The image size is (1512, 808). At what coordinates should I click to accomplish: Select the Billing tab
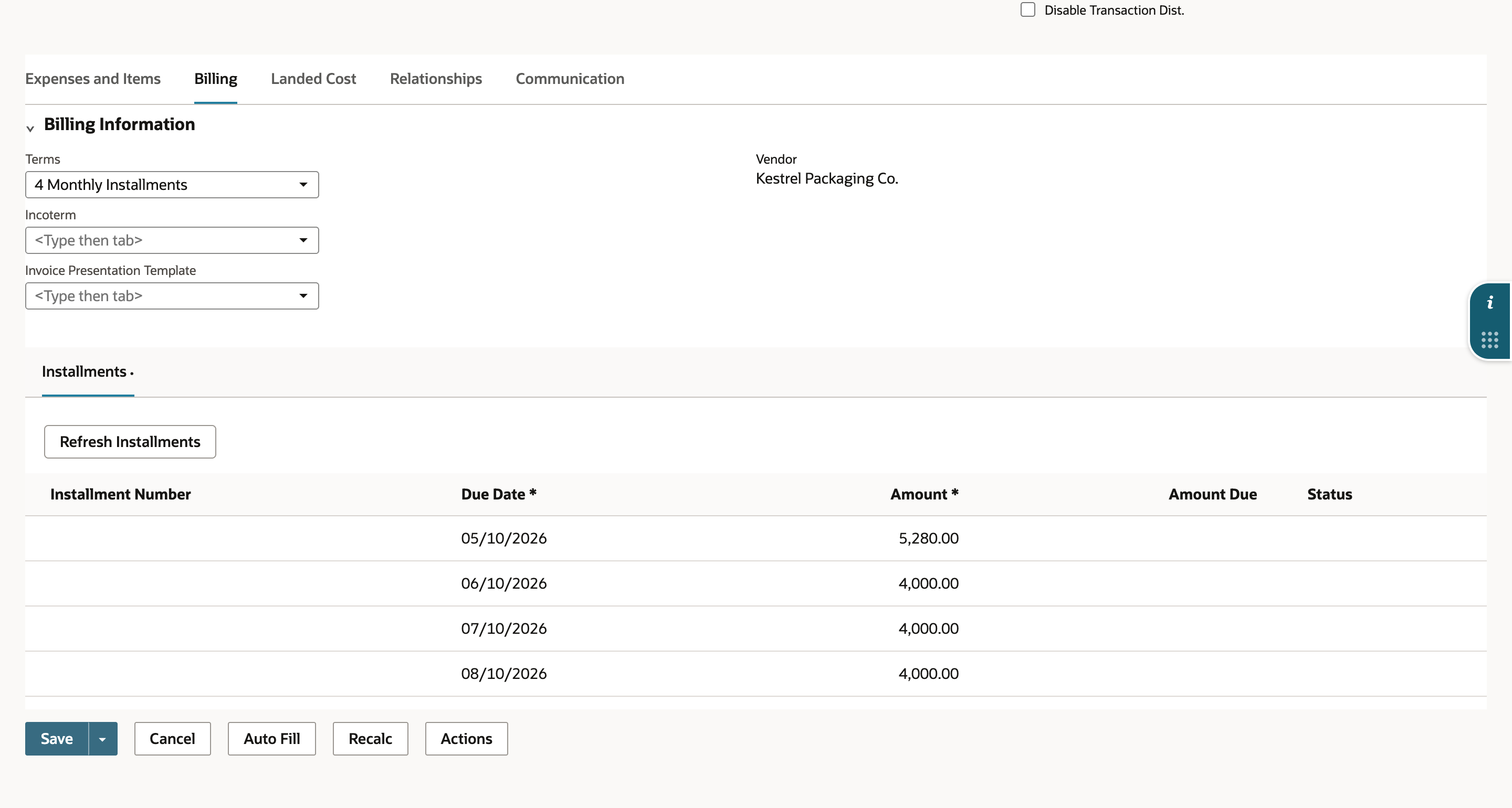215,79
